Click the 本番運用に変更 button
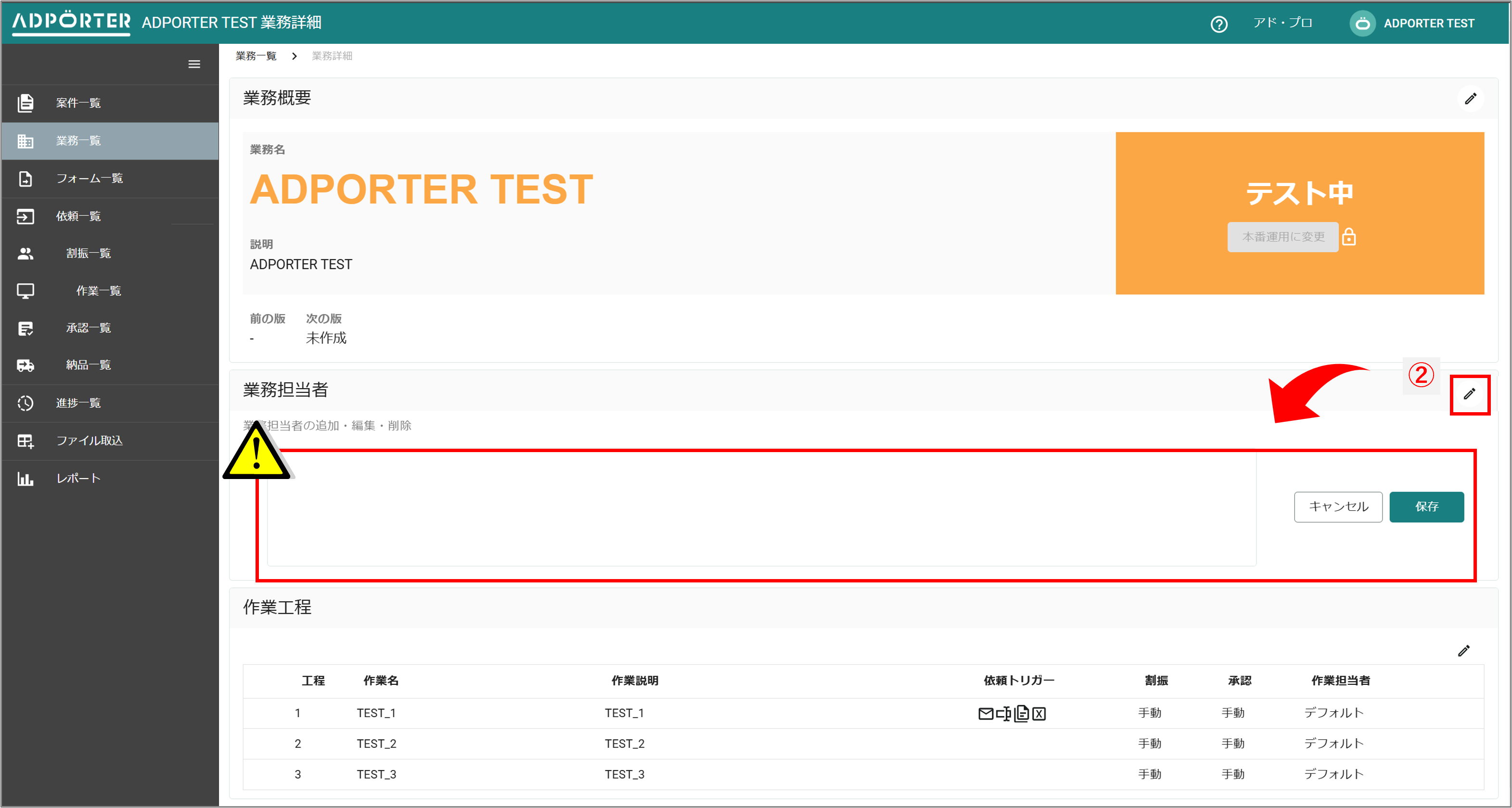The image size is (1512, 808). 1282,237
